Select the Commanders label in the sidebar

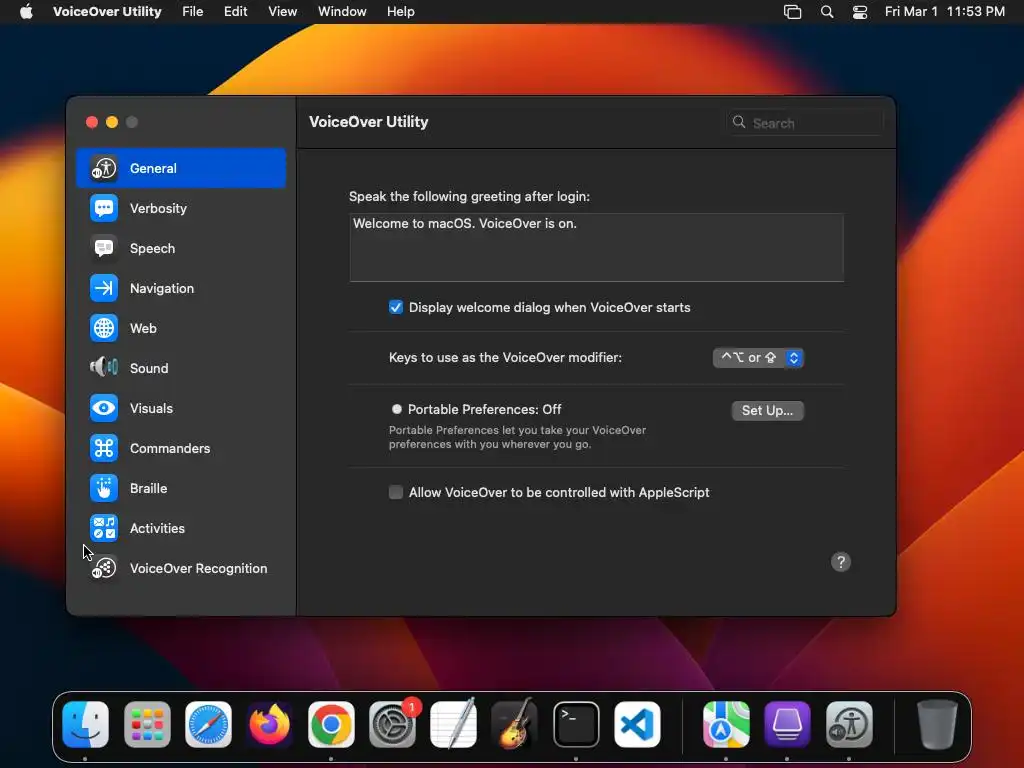(x=170, y=448)
